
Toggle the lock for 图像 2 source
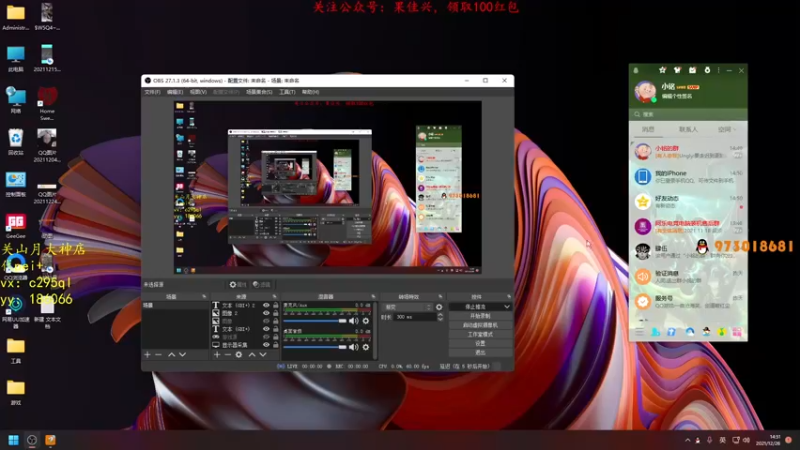[x=276, y=313]
